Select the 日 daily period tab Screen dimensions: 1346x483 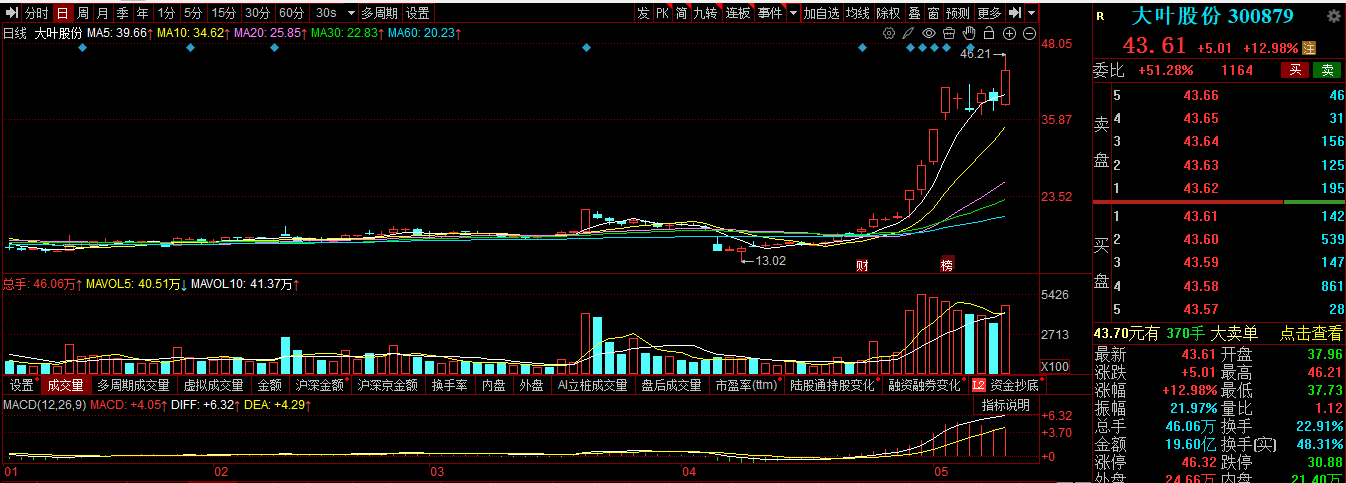tap(62, 13)
